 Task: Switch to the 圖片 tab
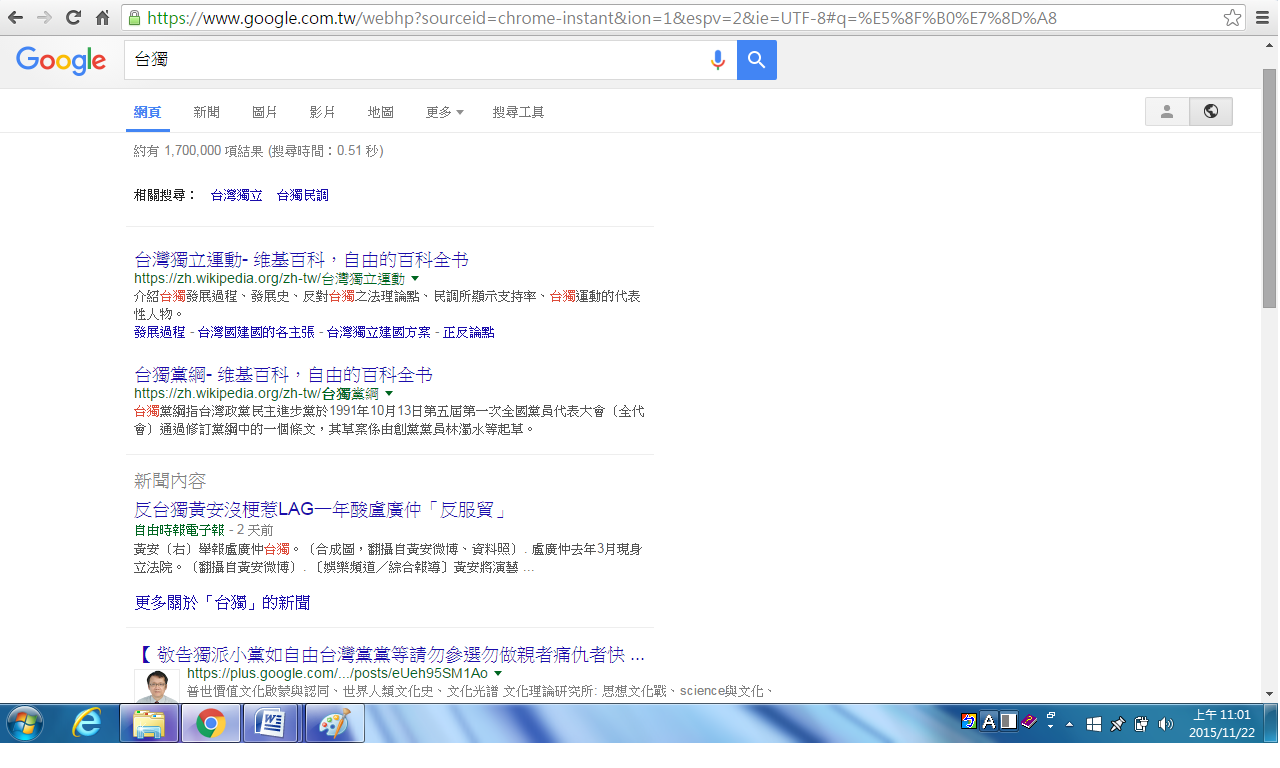coord(265,112)
